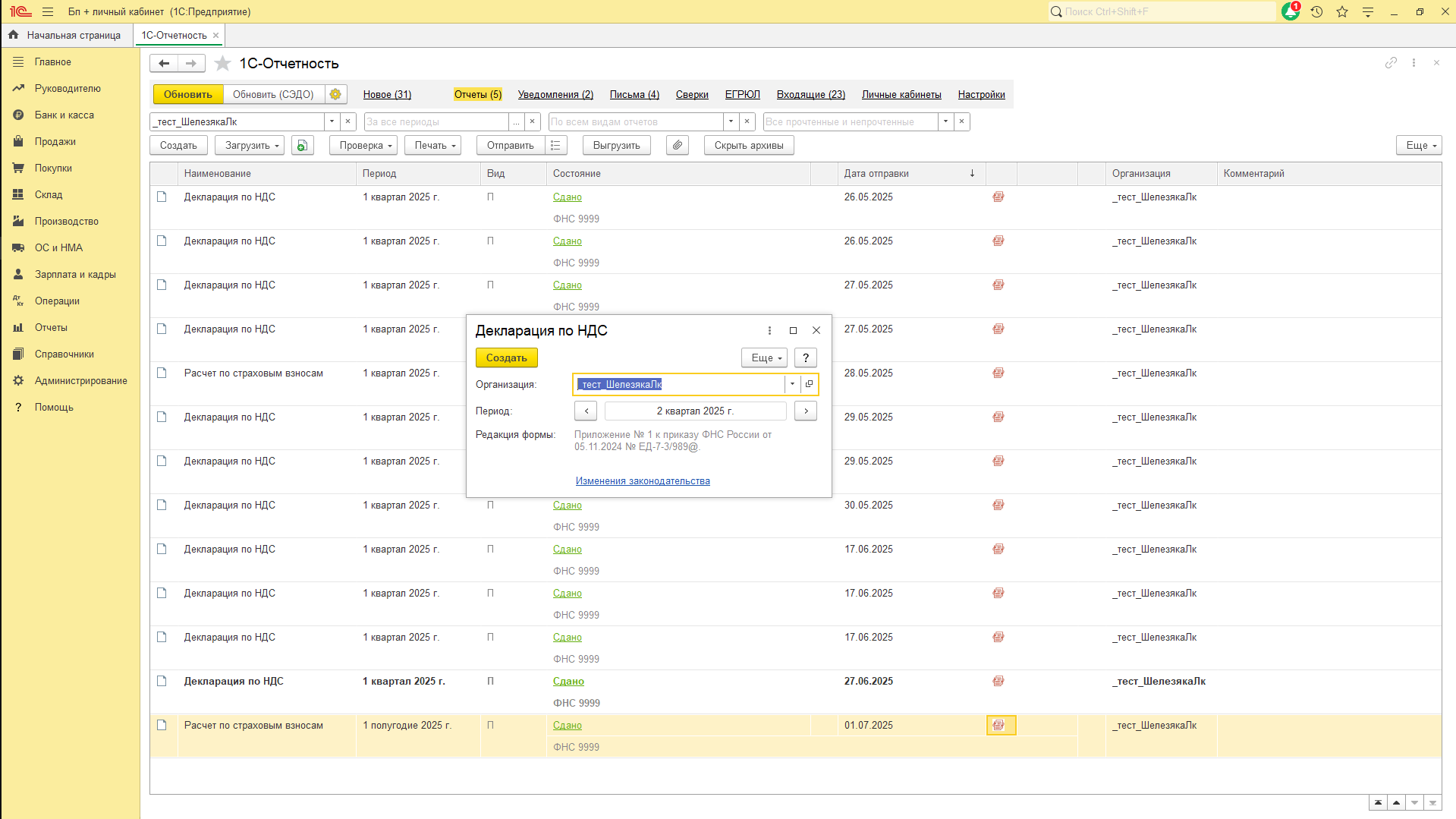Clear the read/unread filter
Viewport: 1456px width, 819px height.
962,121
